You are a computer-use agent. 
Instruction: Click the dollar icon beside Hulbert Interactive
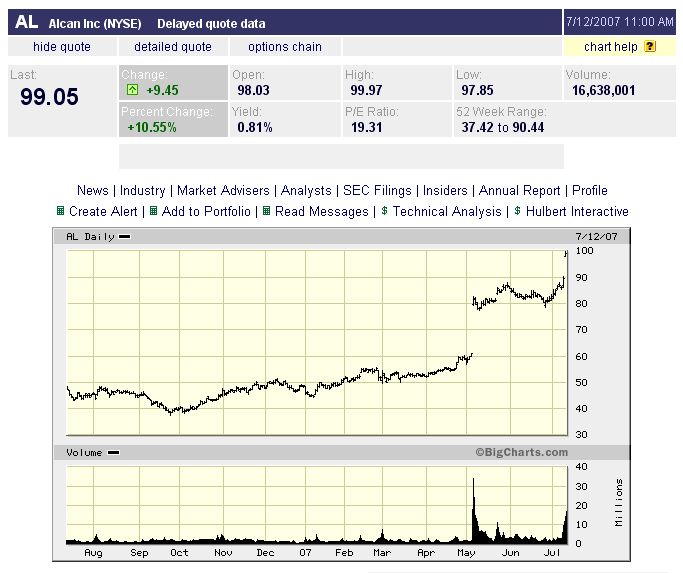(x=517, y=211)
